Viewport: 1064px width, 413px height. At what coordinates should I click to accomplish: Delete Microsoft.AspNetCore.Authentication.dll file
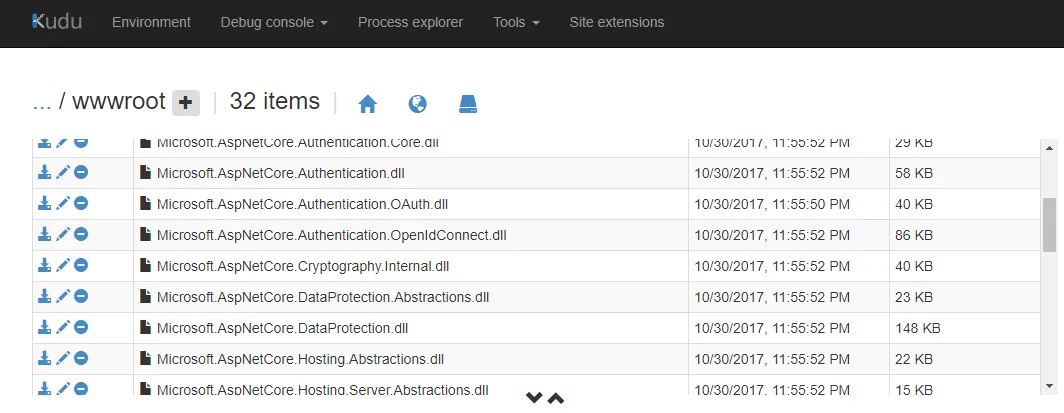[81, 172]
